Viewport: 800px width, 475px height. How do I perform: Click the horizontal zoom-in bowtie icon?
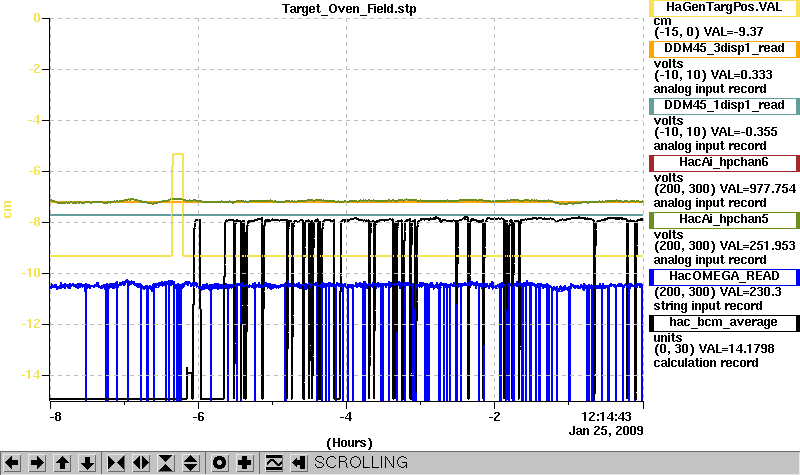click(x=116, y=463)
